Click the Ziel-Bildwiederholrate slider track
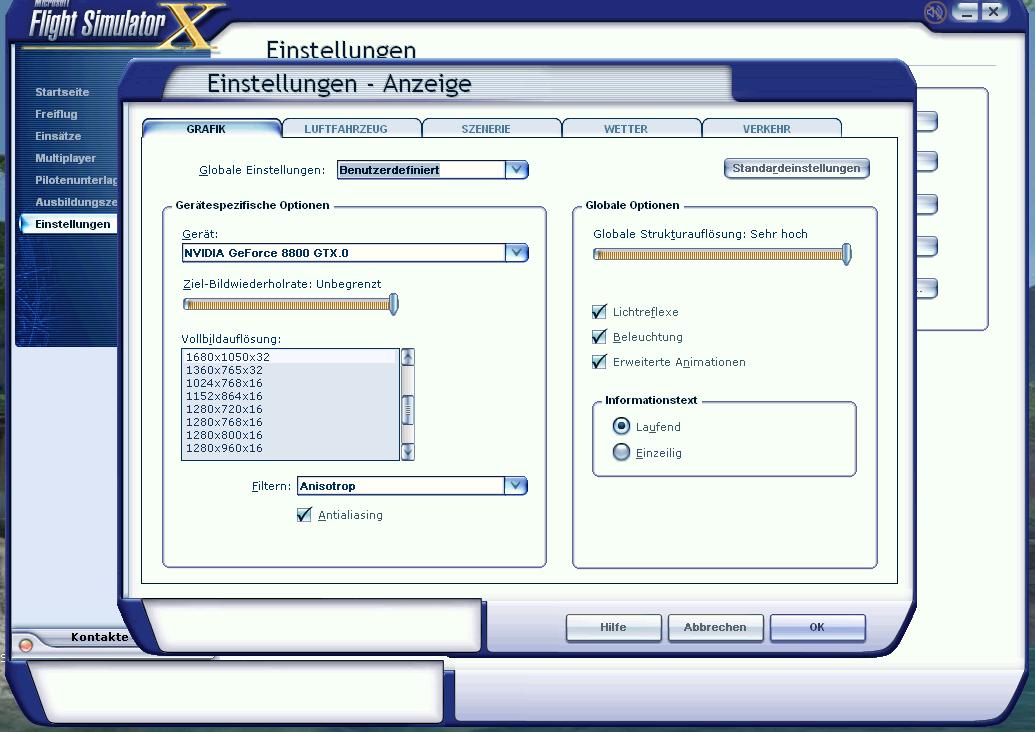 pos(287,304)
